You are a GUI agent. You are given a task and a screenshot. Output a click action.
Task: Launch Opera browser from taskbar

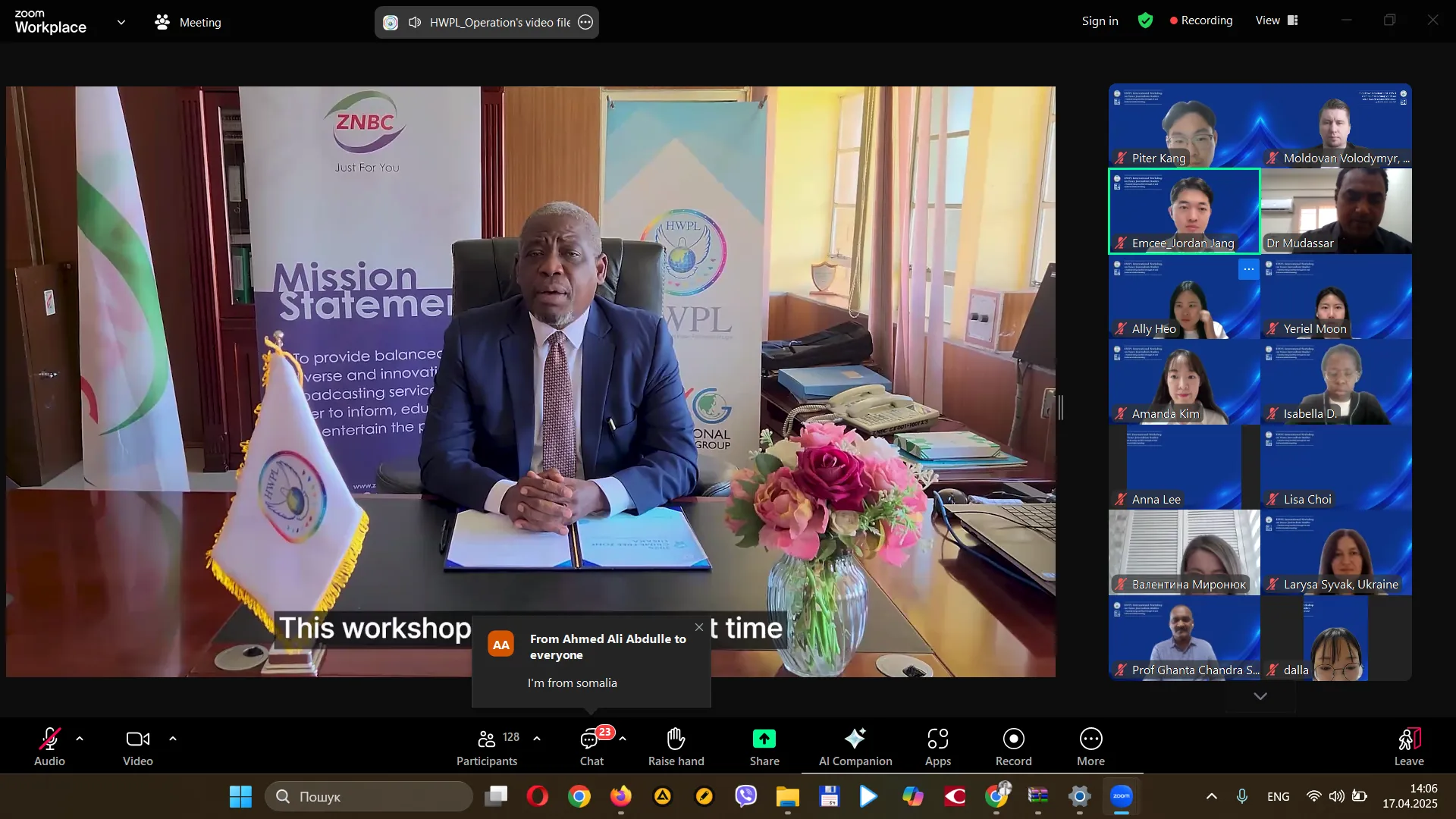pos(538,796)
